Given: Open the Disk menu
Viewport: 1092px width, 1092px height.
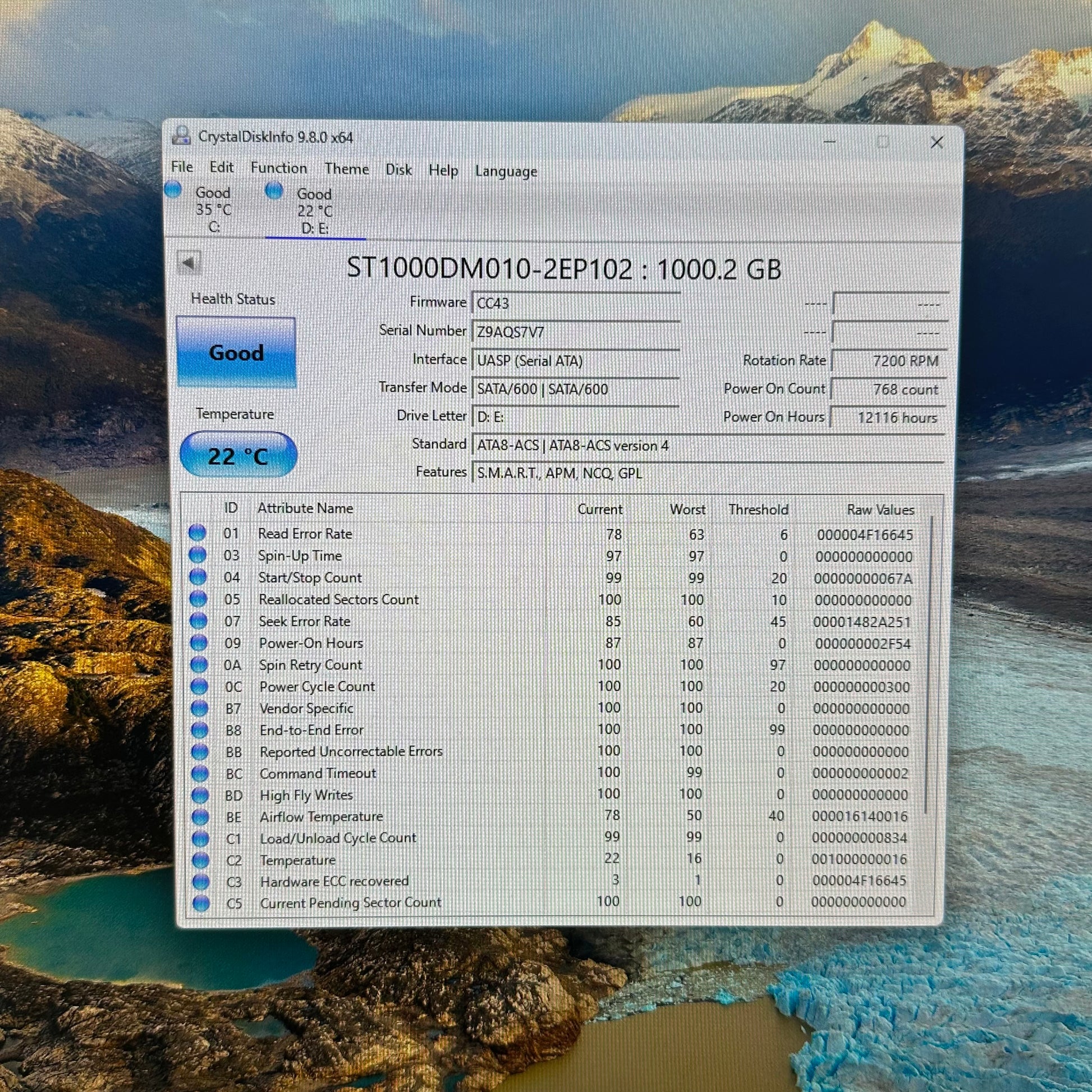Looking at the screenshot, I should [x=398, y=169].
